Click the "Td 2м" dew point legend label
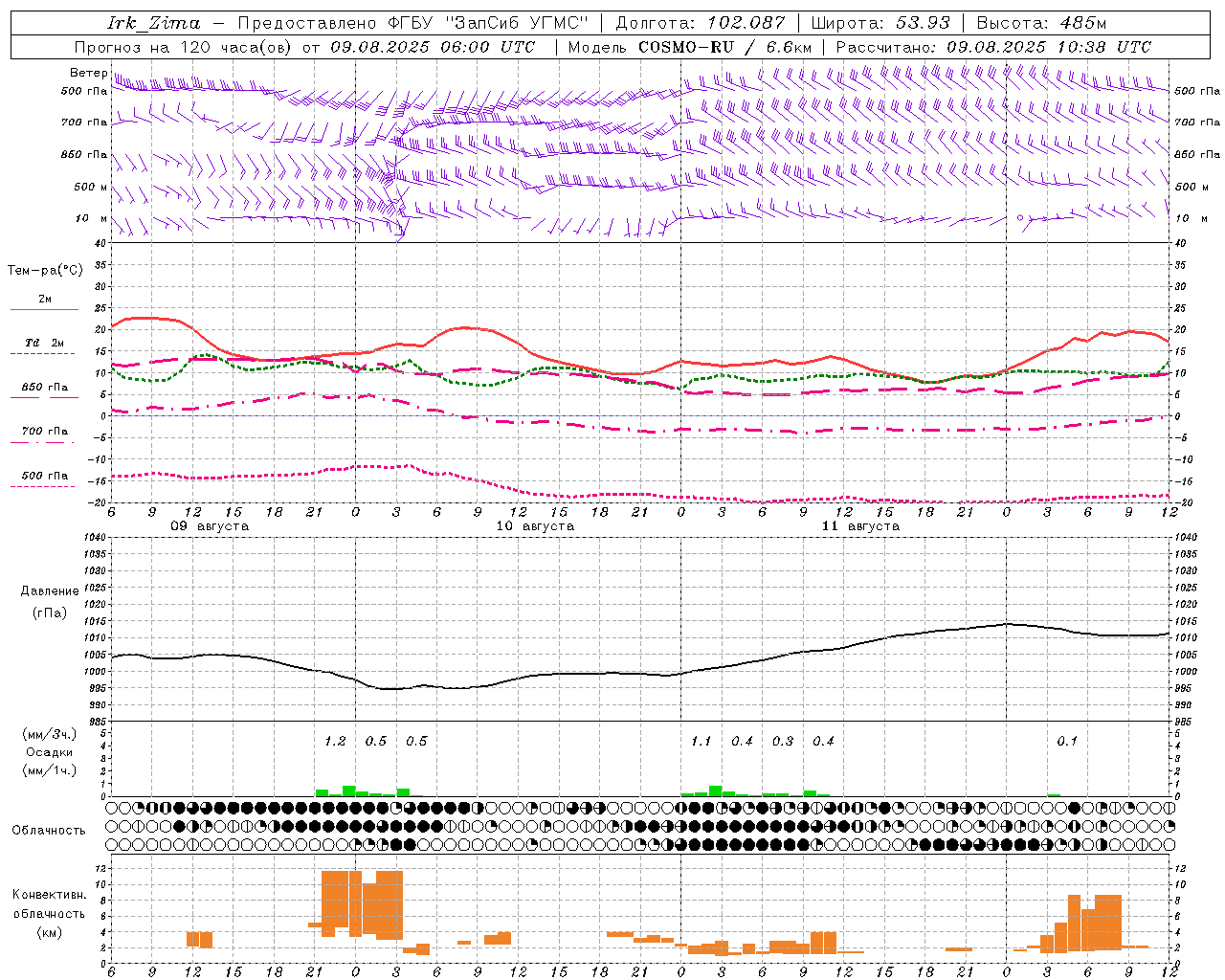This screenshot has height=980, width=1225. (x=44, y=343)
